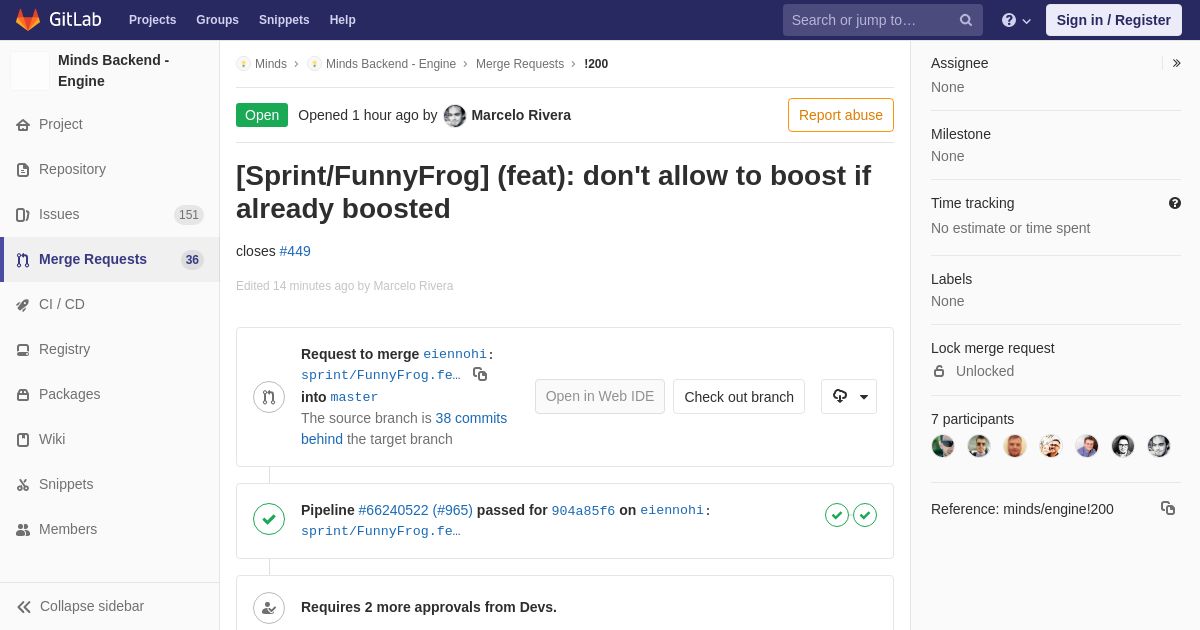
Task: Open pipeline #66240522 link
Action: click(x=393, y=510)
